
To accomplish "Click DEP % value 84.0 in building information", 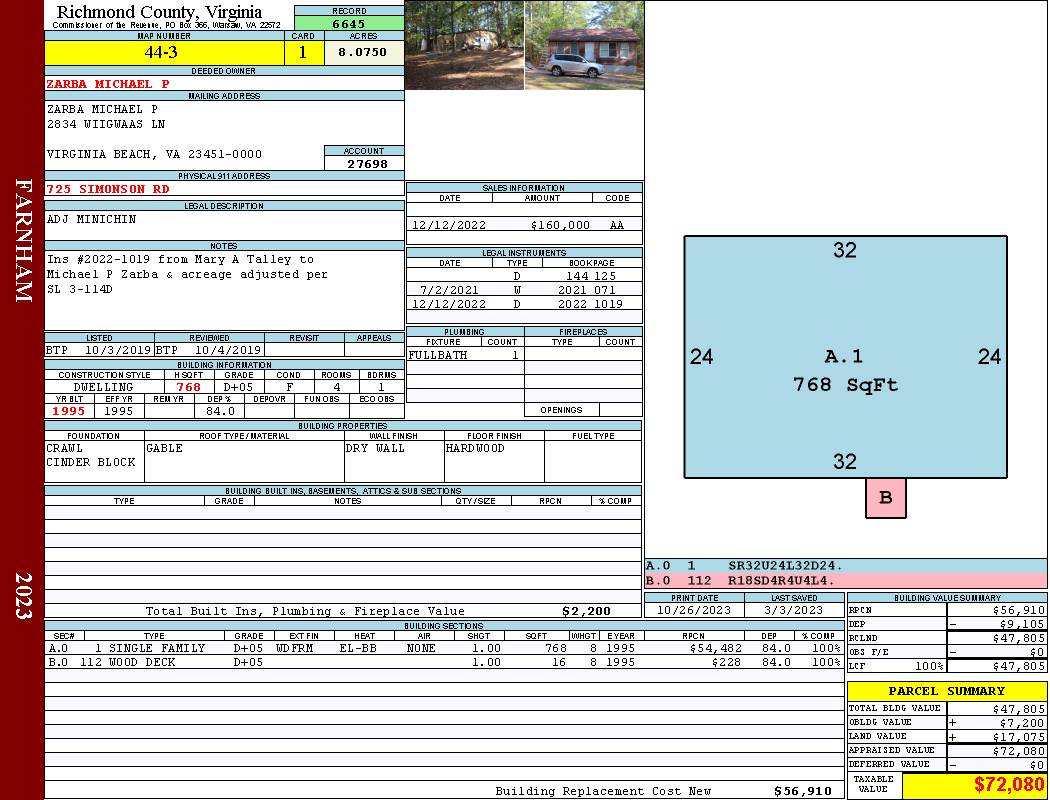I will 220,411.
